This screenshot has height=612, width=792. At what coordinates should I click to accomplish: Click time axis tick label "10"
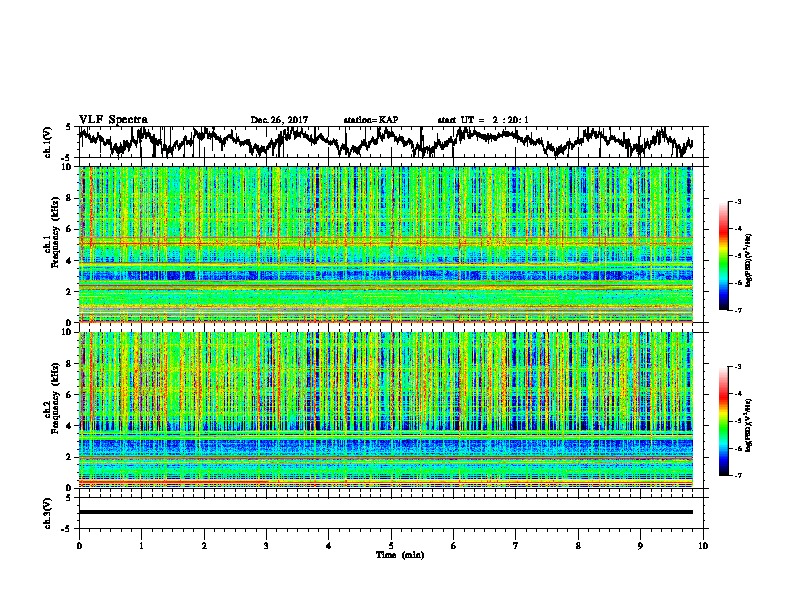(703, 546)
